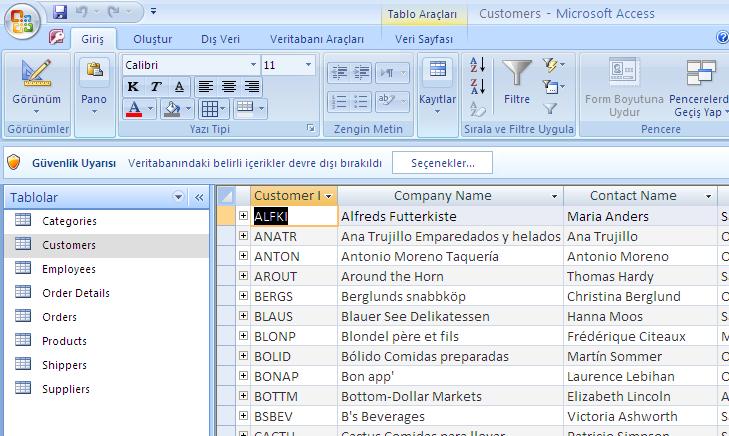
Task: Save the database with the floppy icon
Action: tap(60, 11)
